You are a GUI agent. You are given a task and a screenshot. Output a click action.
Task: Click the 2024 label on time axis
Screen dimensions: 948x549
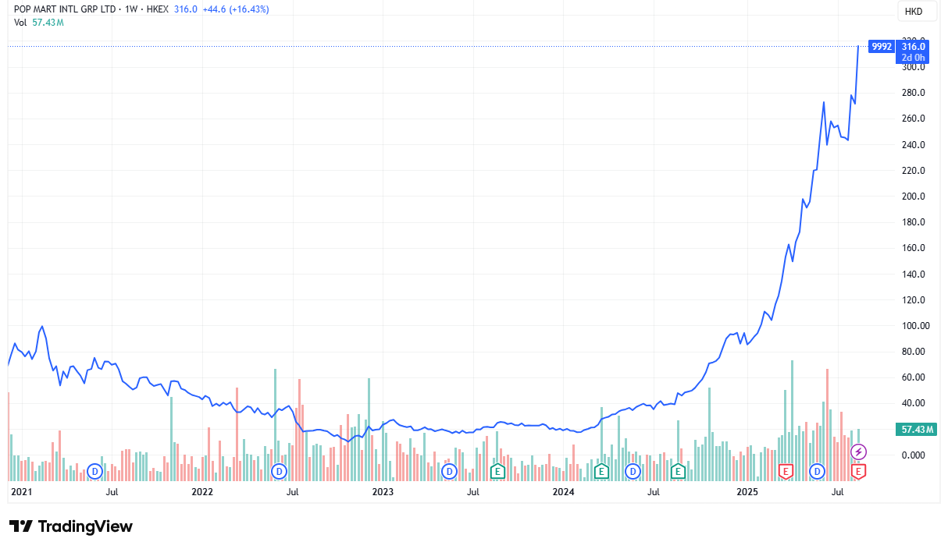pos(563,492)
